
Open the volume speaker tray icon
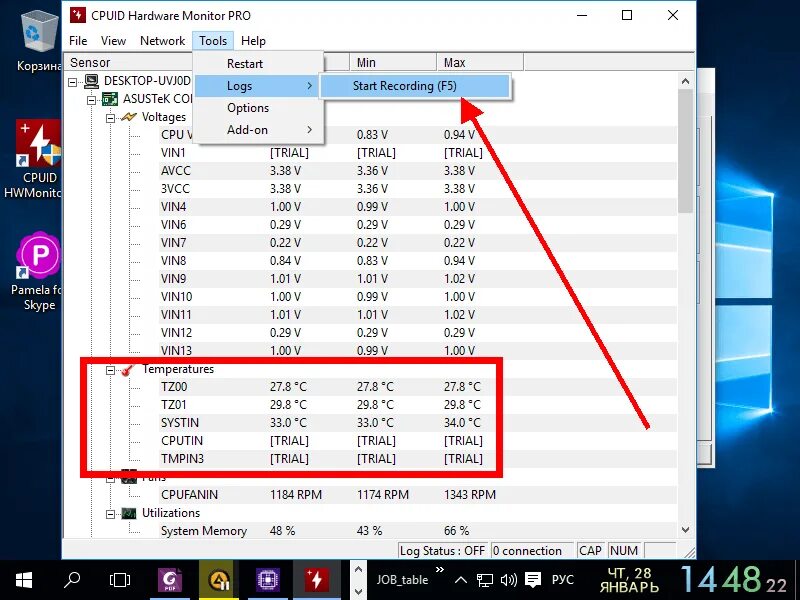(x=509, y=580)
